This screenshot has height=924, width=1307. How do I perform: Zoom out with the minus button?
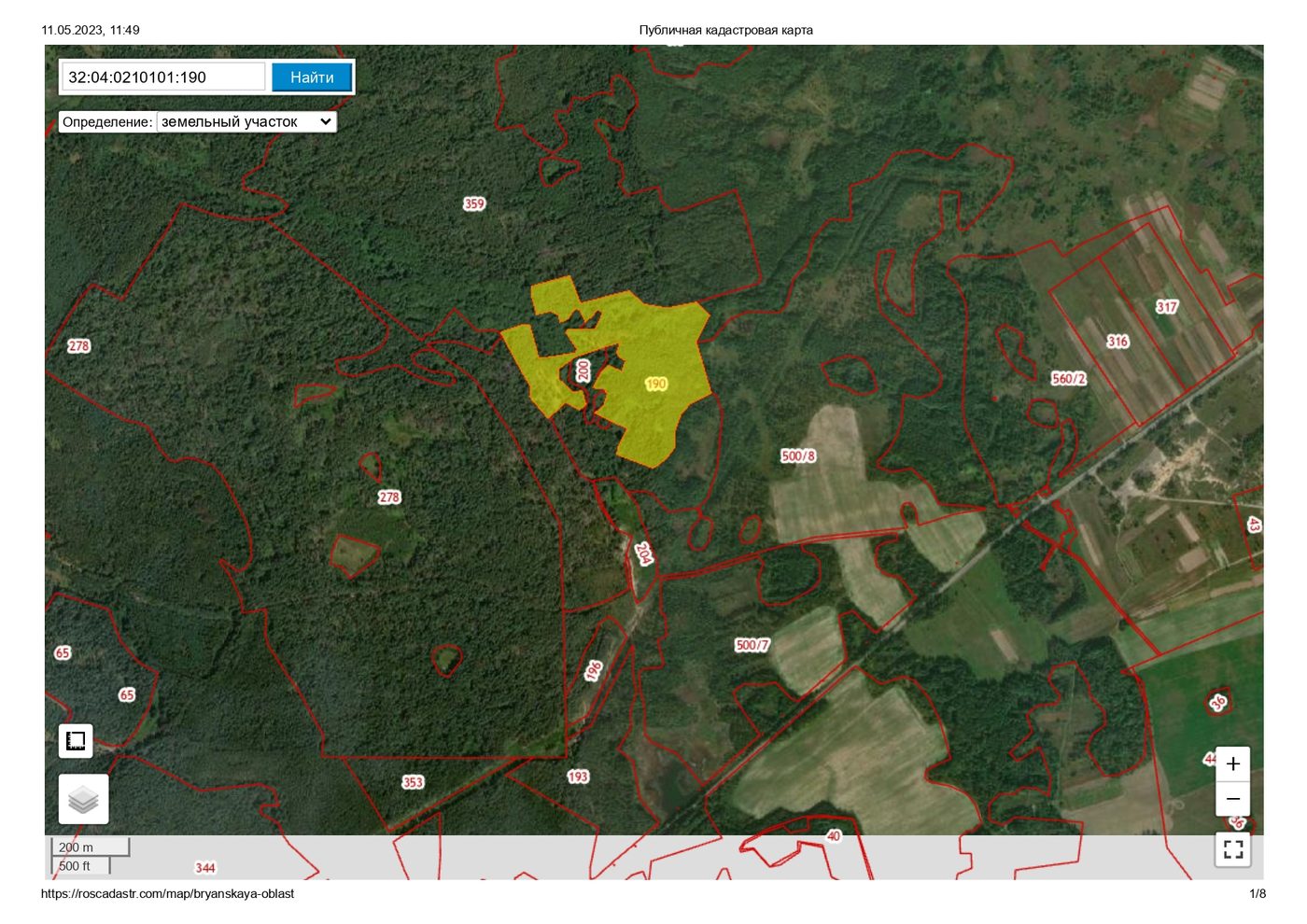(1232, 799)
